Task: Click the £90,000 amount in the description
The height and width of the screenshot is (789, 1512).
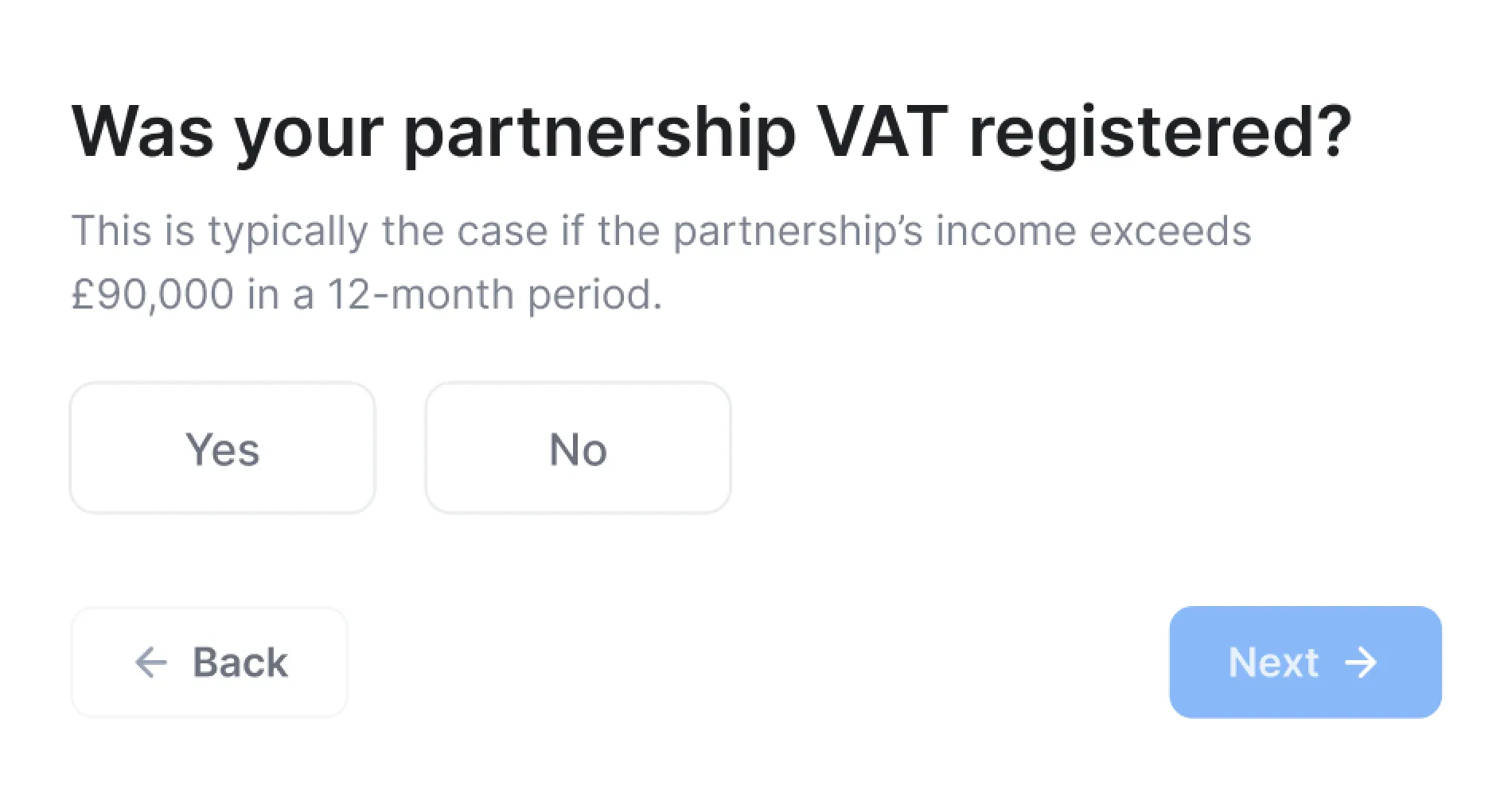Action: click(x=153, y=294)
